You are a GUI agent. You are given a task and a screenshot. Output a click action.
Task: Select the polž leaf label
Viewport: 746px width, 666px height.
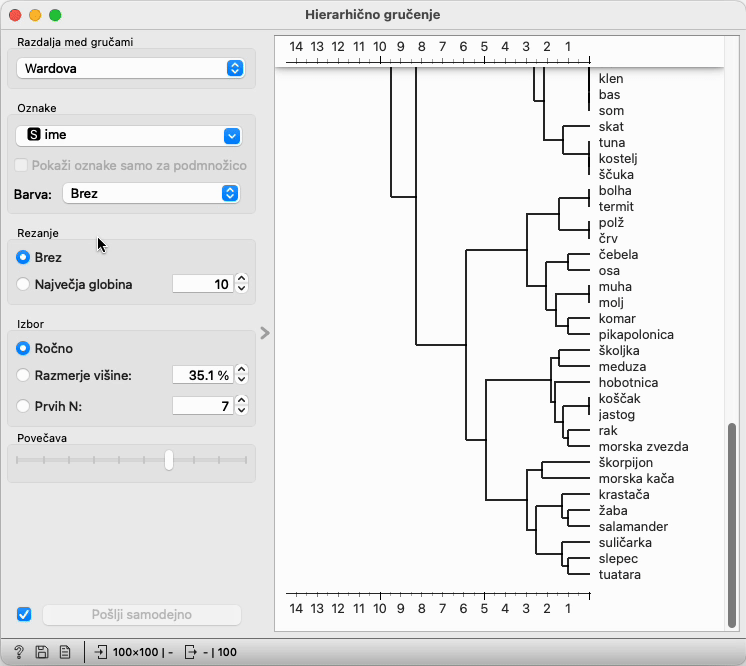(611, 223)
